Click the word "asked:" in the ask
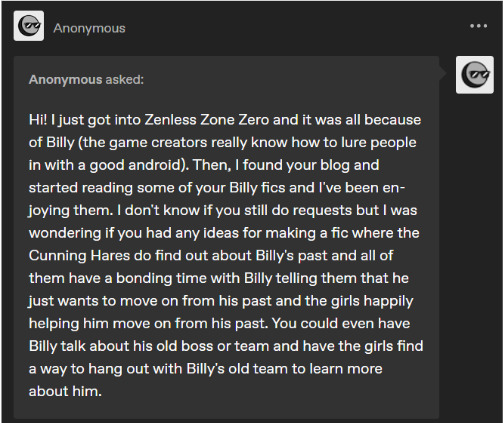Image resolution: width=503 pixels, height=423 pixels. point(125,80)
